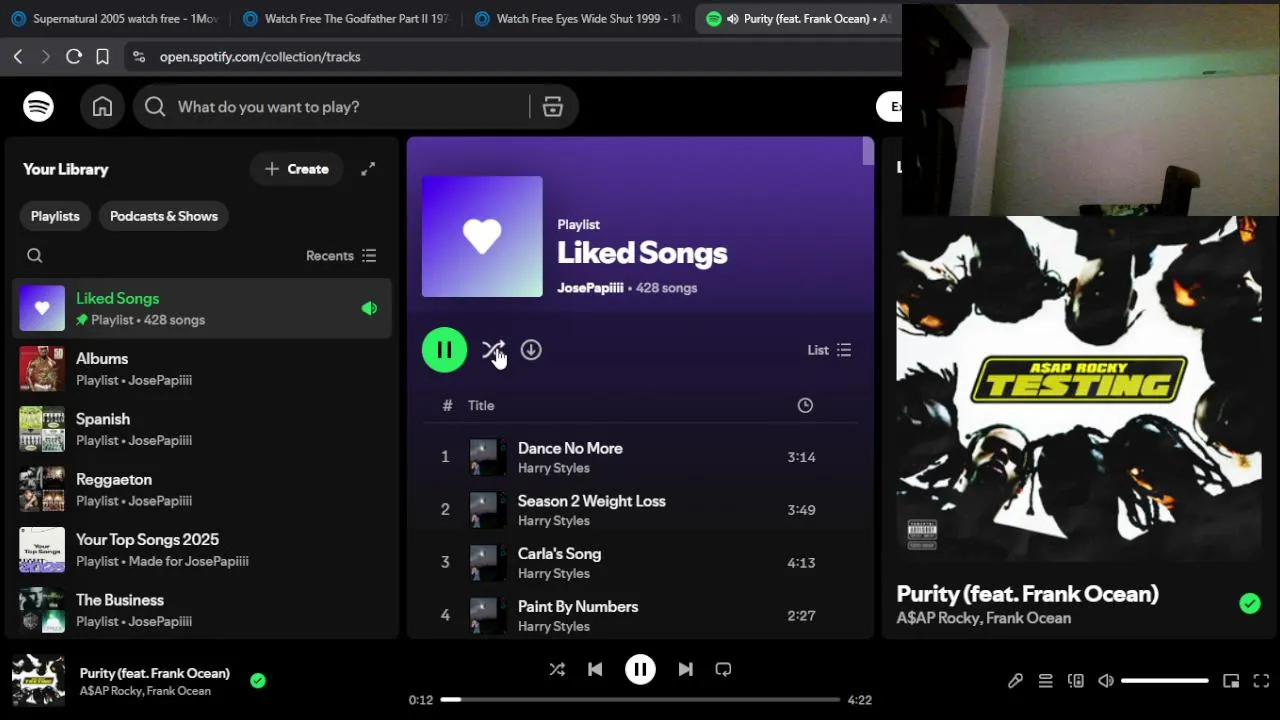Open Purity song title in the bottom player bar

pyautogui.click(x=155, y=673)
